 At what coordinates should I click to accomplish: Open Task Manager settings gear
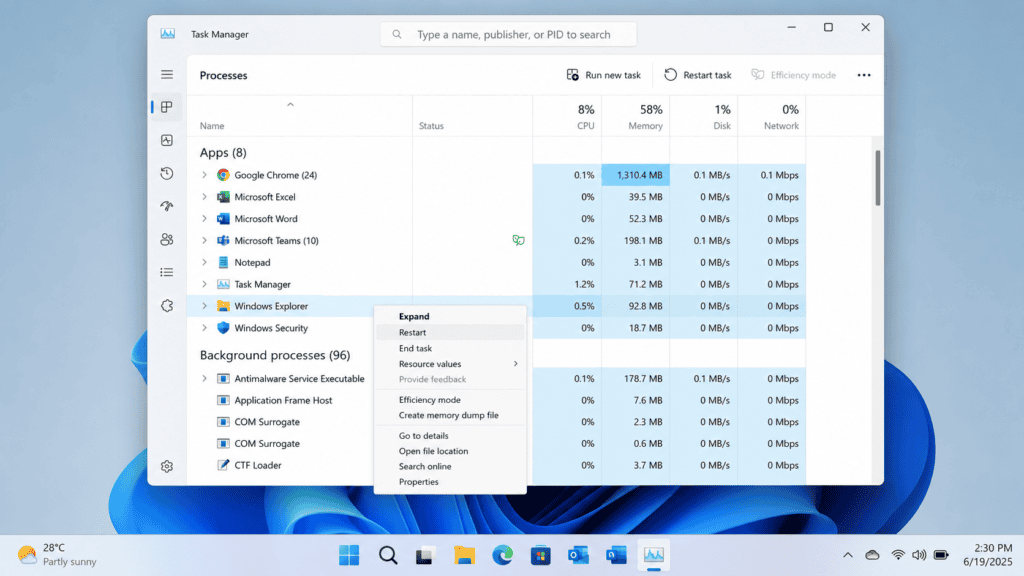coord(167,466)
